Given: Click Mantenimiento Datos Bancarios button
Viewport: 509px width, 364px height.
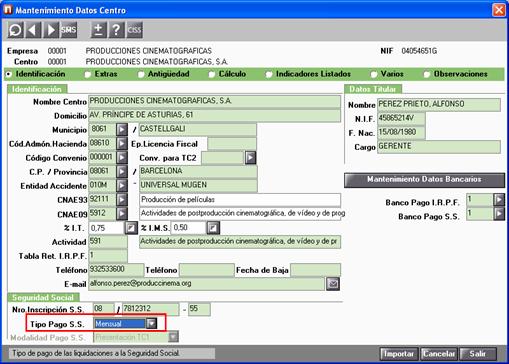Looking at the screenshot, I should [x=424, y=180].
